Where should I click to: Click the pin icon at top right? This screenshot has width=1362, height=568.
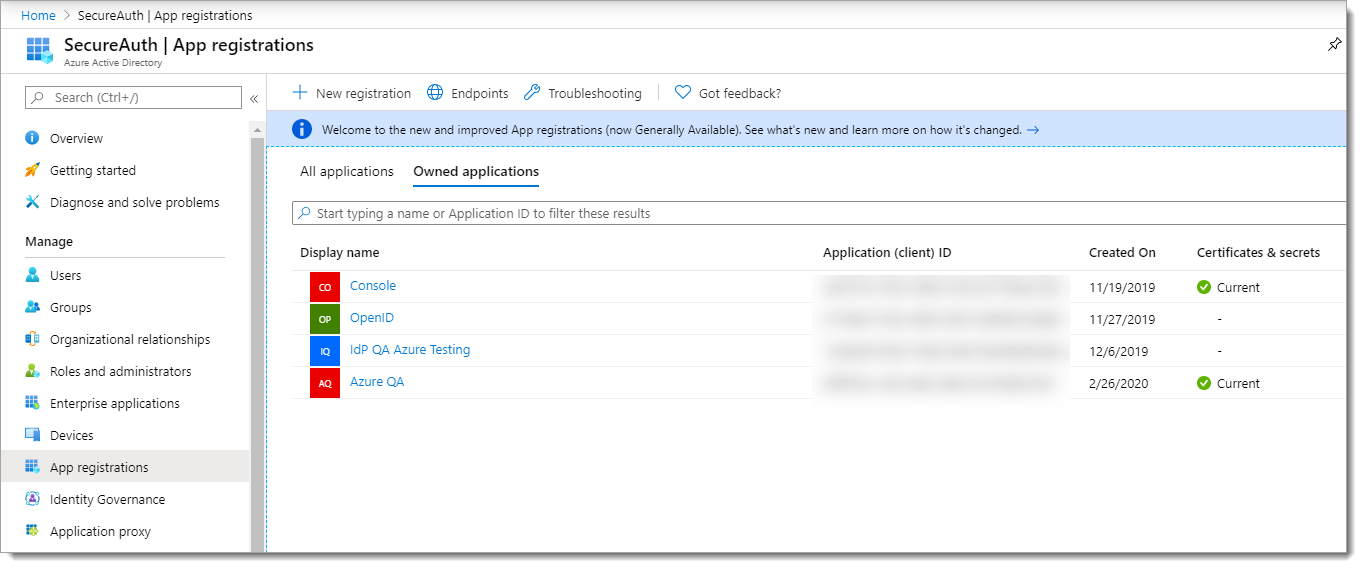click(1334, 45)
